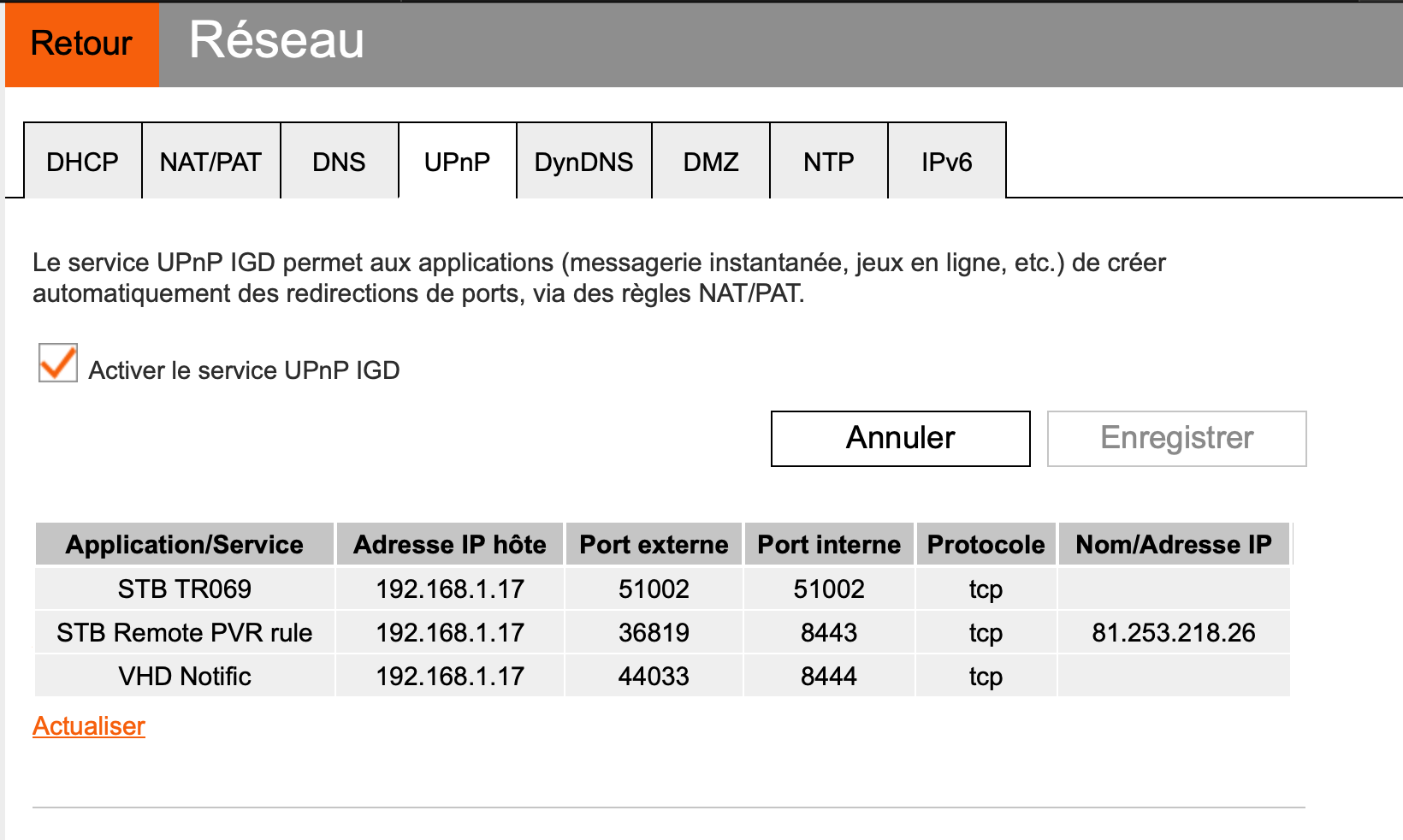
Task: Select the STB Remote PVR rule row
Action: coord(185,633)
